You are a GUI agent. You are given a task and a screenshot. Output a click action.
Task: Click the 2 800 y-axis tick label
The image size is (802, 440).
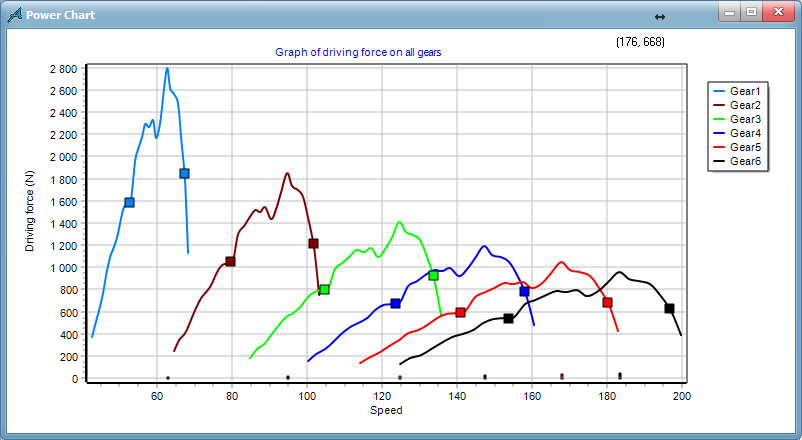(x=63, y=69)
